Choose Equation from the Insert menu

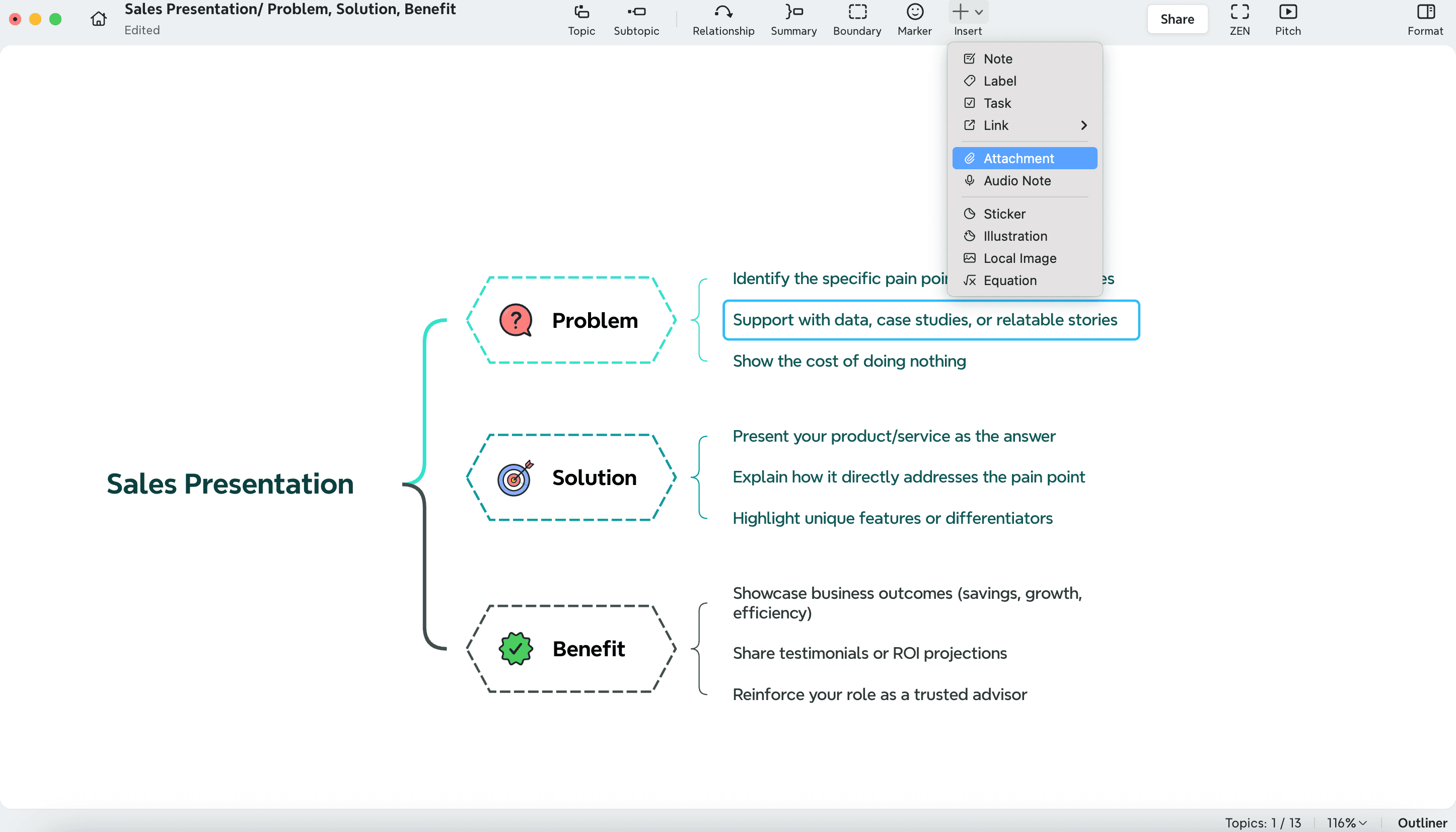[x=1024, y=281]
